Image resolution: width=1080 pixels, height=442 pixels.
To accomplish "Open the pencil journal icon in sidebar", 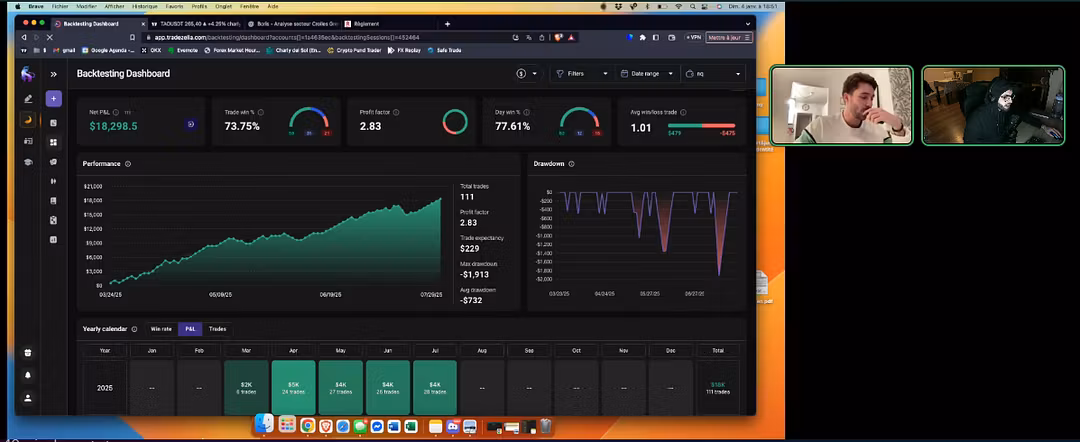I will click(x=28, y=99).
